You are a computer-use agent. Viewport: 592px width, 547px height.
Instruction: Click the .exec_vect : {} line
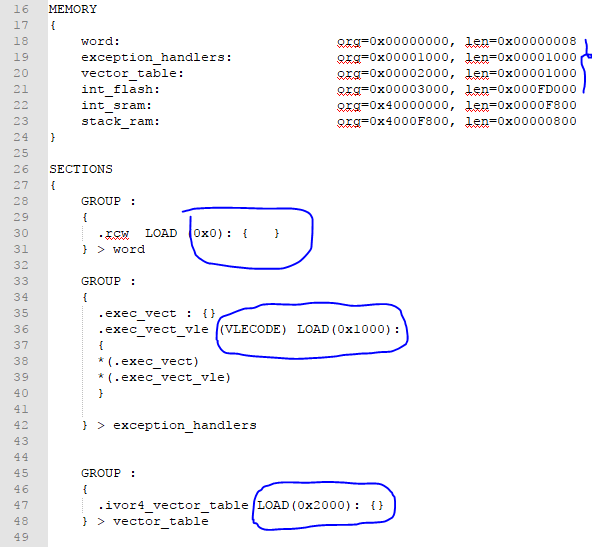[157, 313]
